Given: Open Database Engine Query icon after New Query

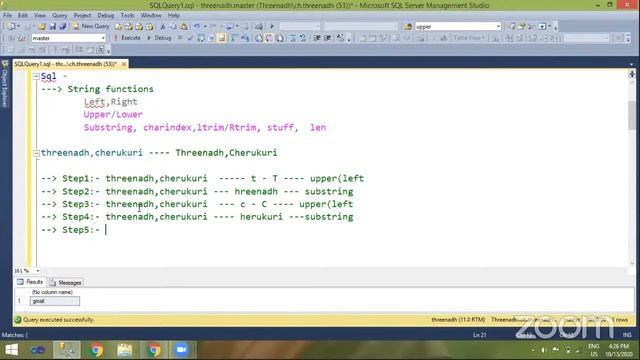Looking at the screenshot, I should point(118,27).
